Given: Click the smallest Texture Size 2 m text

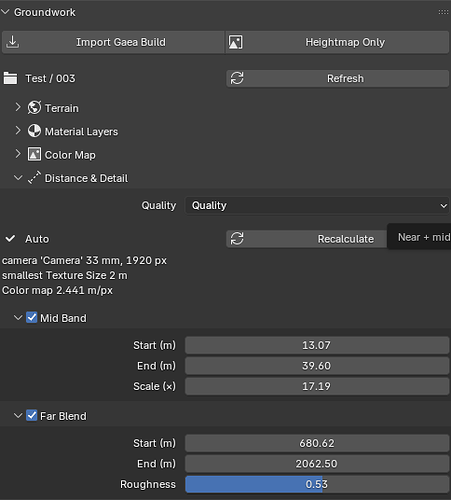Looking at the screenshot, I should coord(65,275).
